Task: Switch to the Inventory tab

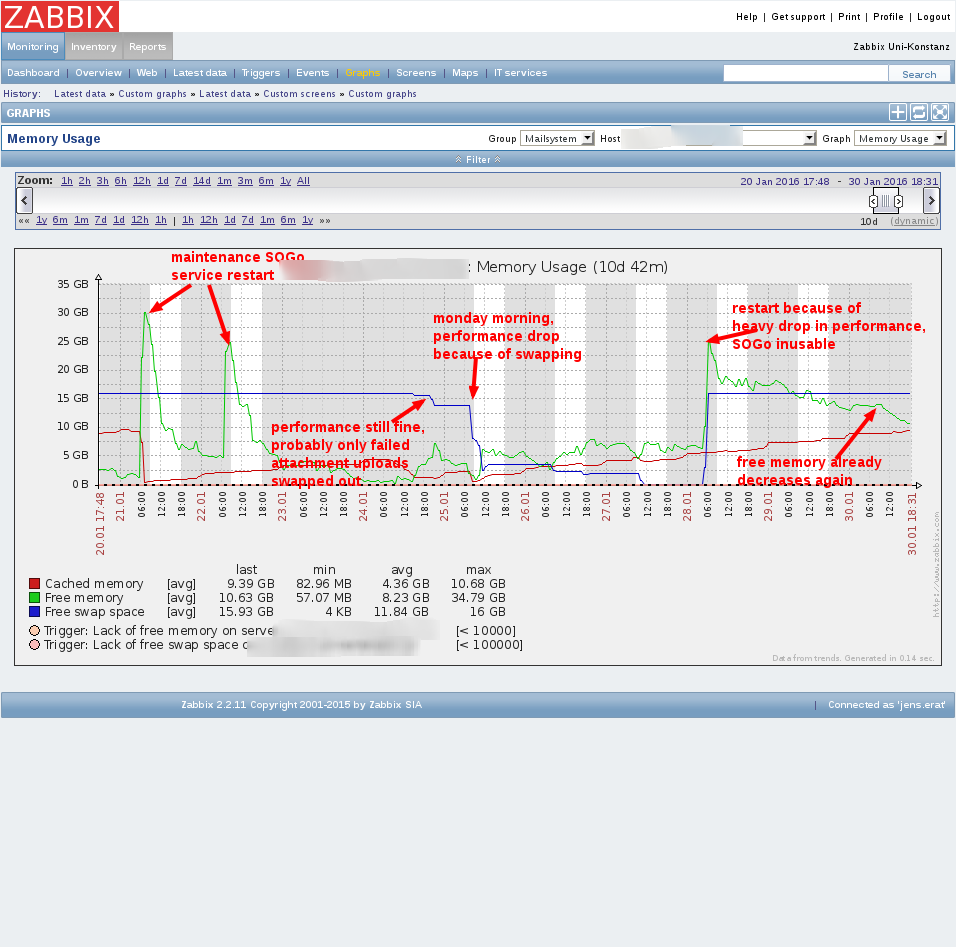Action: coord(94,47)
